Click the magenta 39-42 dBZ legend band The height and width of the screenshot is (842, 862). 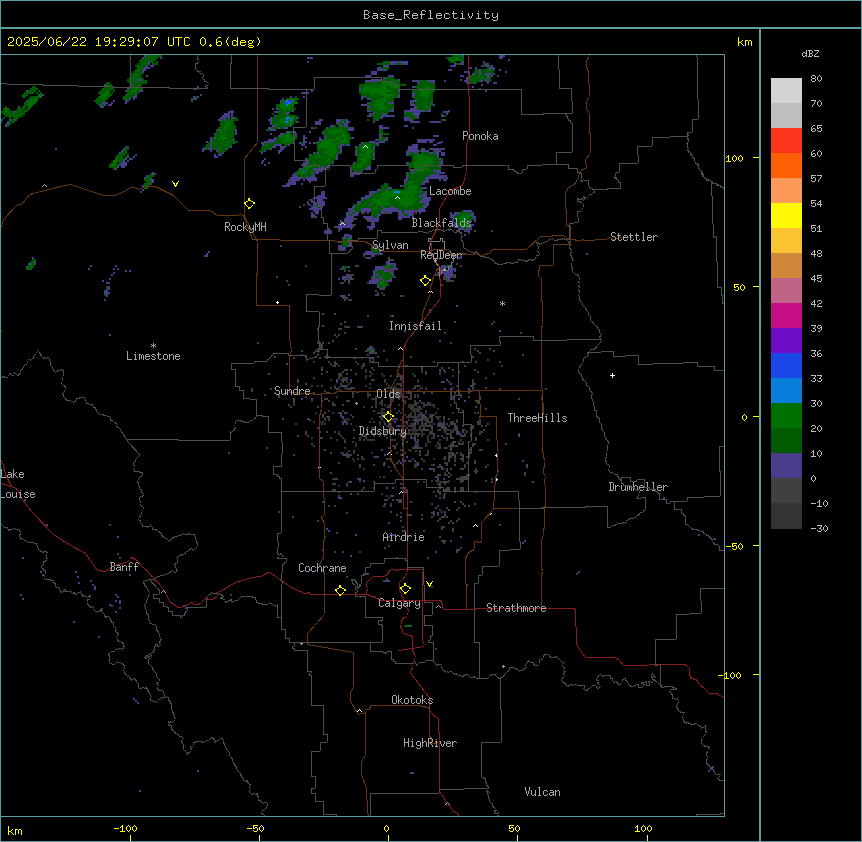point(786,316)
